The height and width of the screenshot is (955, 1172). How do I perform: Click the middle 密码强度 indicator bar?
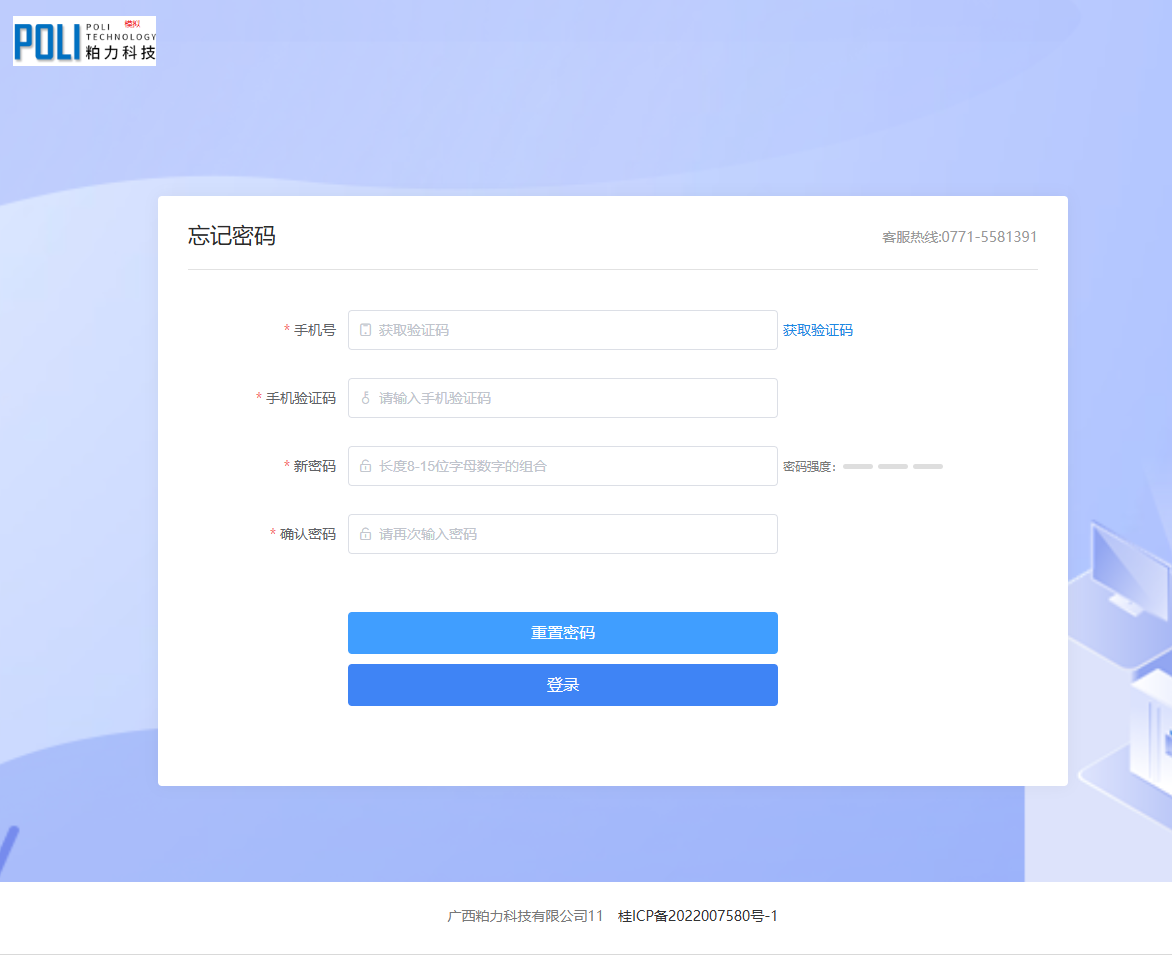(892, 467)
